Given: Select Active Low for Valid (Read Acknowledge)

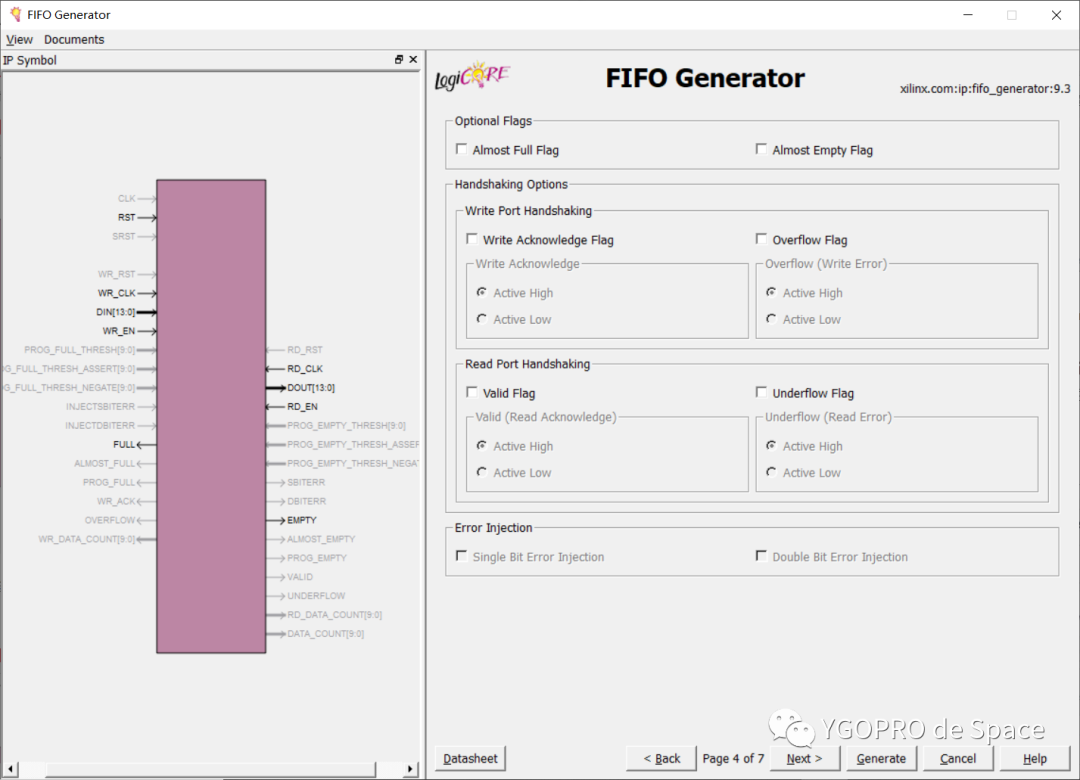Looking at the screenshot, I should [482, 472].
